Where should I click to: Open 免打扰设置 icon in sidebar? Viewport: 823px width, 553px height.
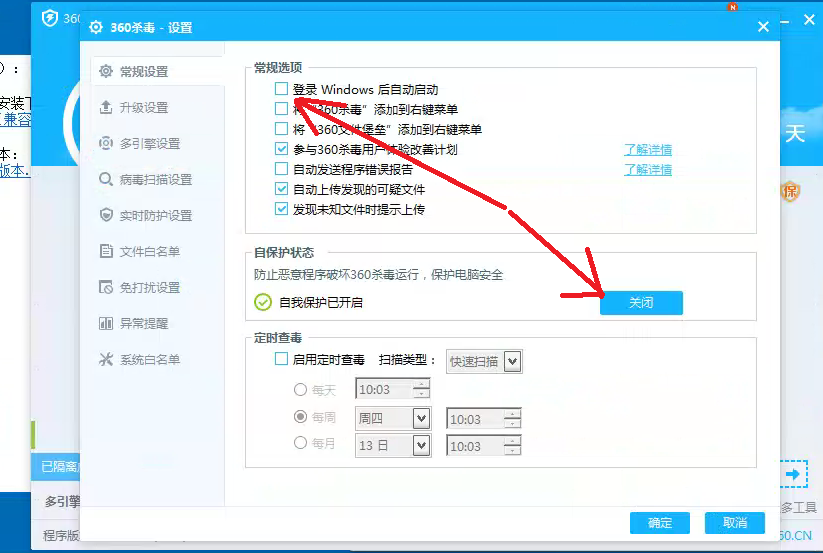coord(106,288)
